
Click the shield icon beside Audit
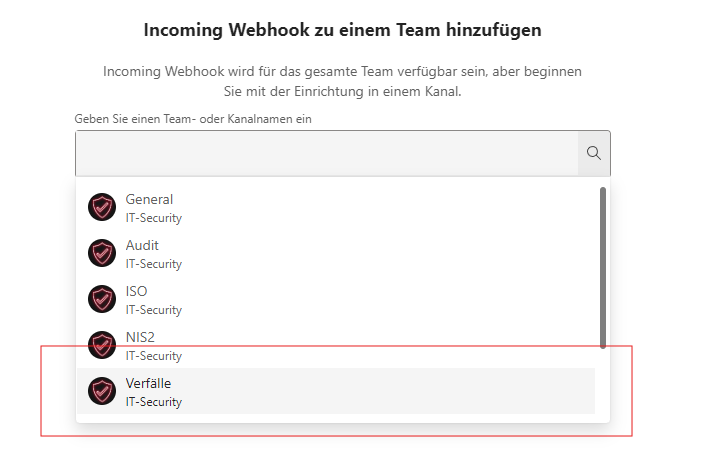[x=102, y=253]
